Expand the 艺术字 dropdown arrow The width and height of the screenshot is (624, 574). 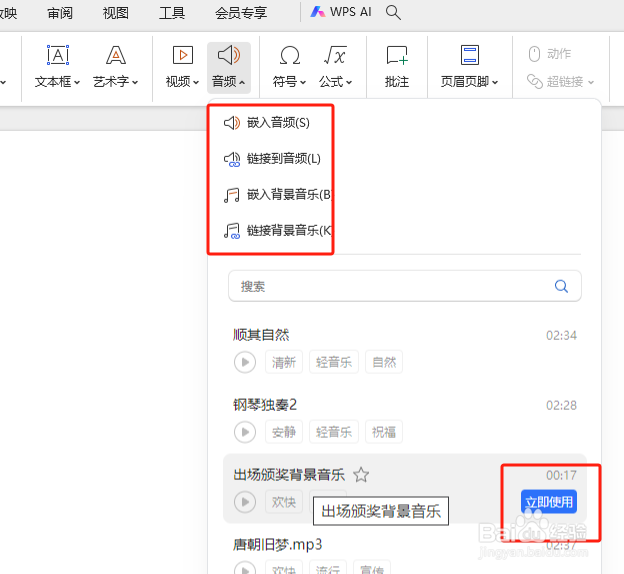[x=135, y=82]
